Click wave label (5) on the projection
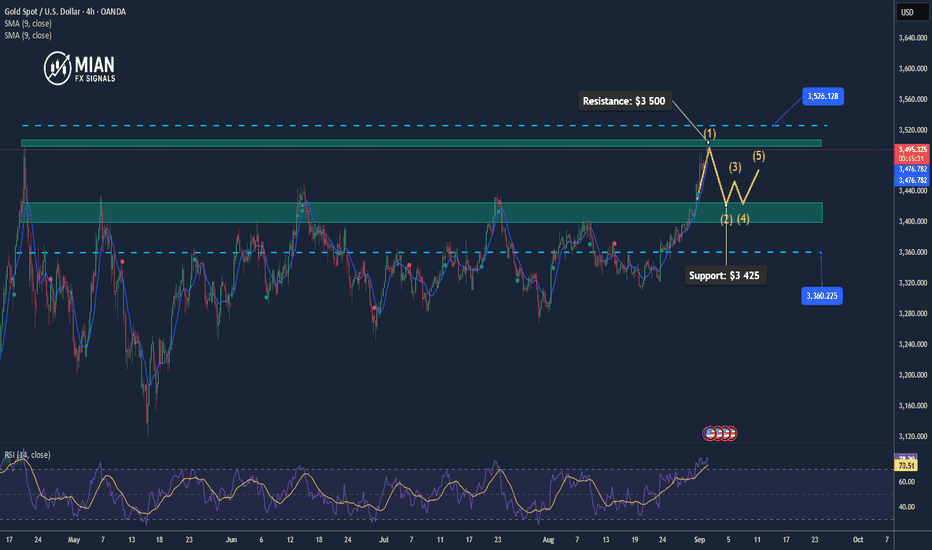 (x=759, y=156)
